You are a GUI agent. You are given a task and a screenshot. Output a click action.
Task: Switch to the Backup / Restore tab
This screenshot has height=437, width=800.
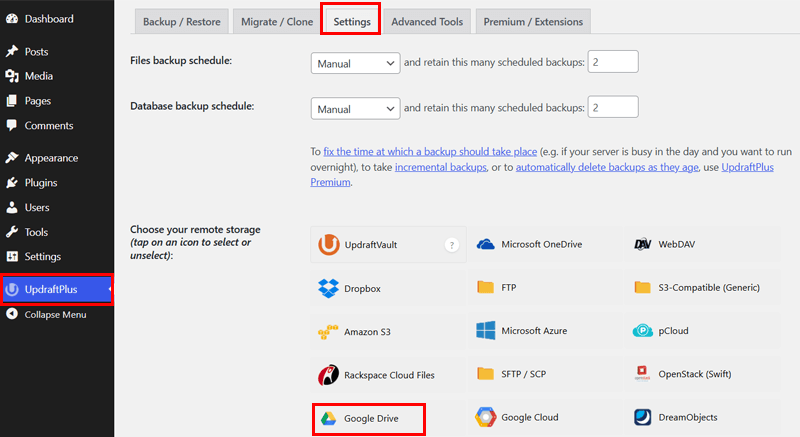pos(182,22)
